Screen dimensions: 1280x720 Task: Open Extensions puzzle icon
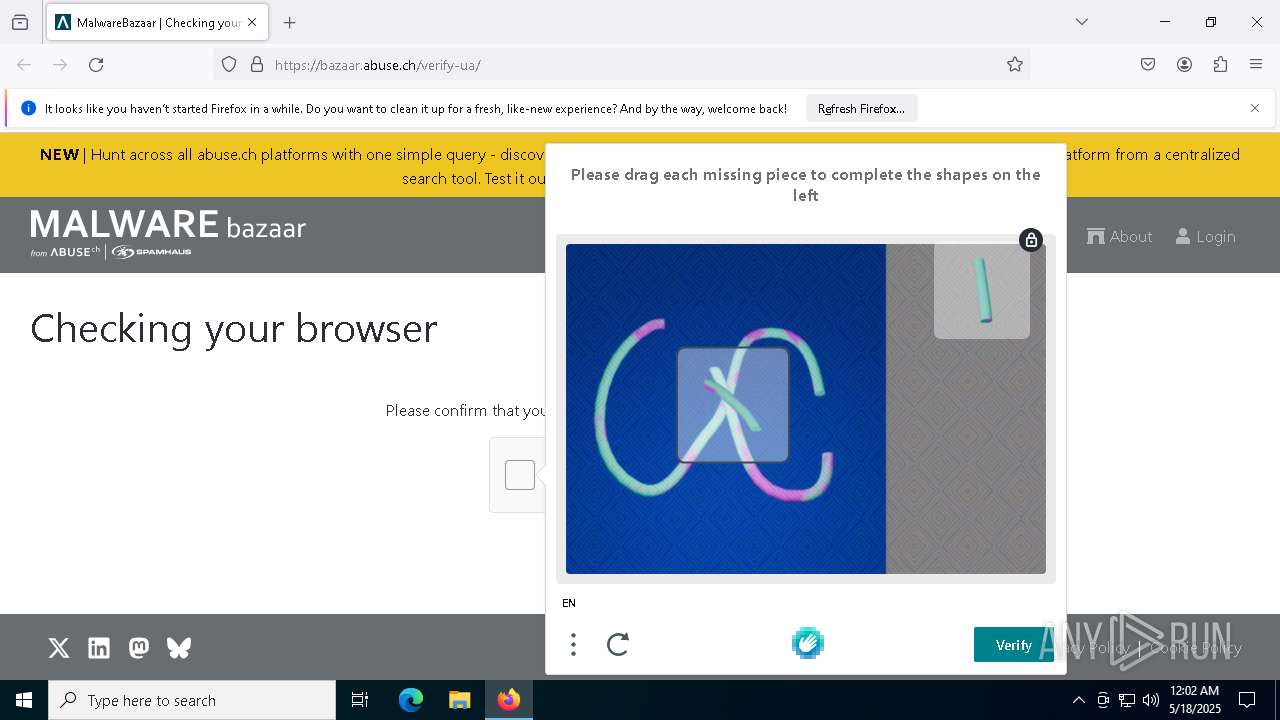tap(1220, 65)
